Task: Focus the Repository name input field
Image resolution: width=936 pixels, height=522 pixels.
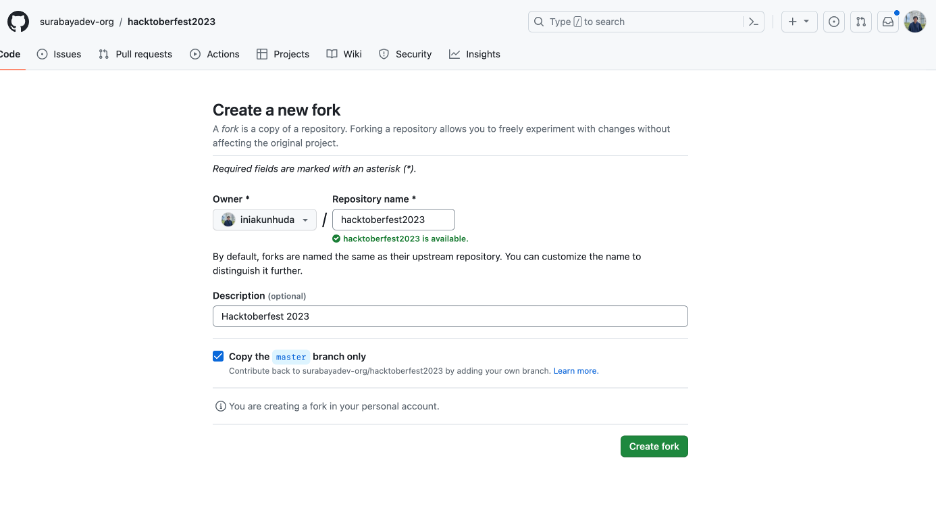Action: click(x=393, y=220)
